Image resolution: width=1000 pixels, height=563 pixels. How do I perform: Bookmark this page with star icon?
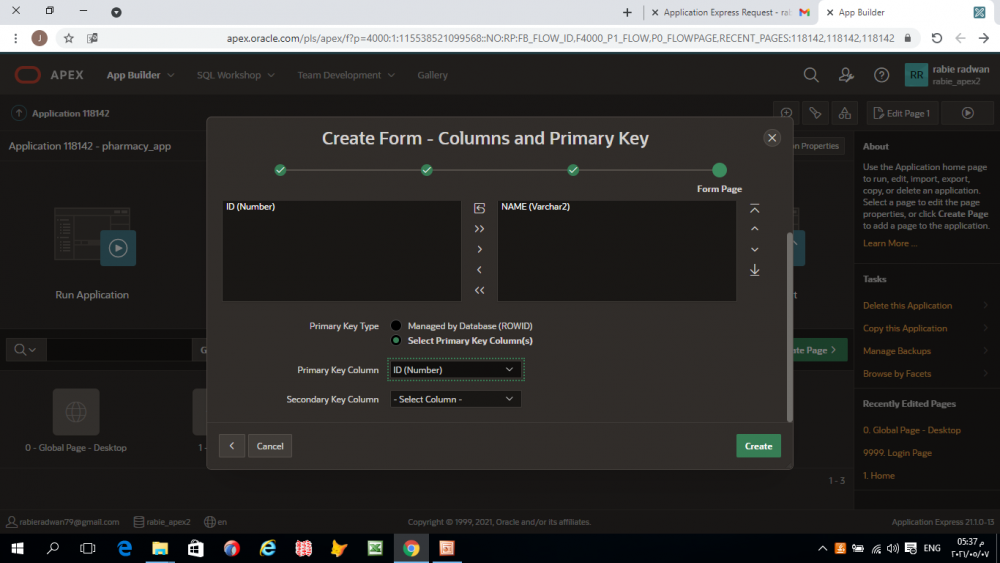pyautogui.click(x=69, y=38)
